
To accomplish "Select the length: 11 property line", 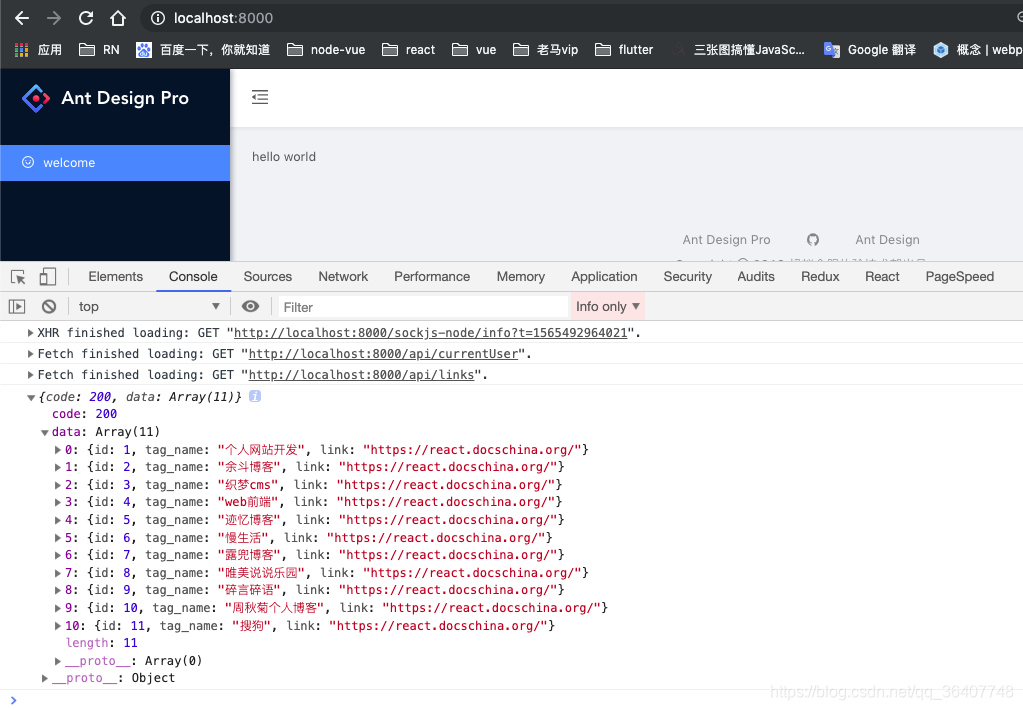I will 101,643.
